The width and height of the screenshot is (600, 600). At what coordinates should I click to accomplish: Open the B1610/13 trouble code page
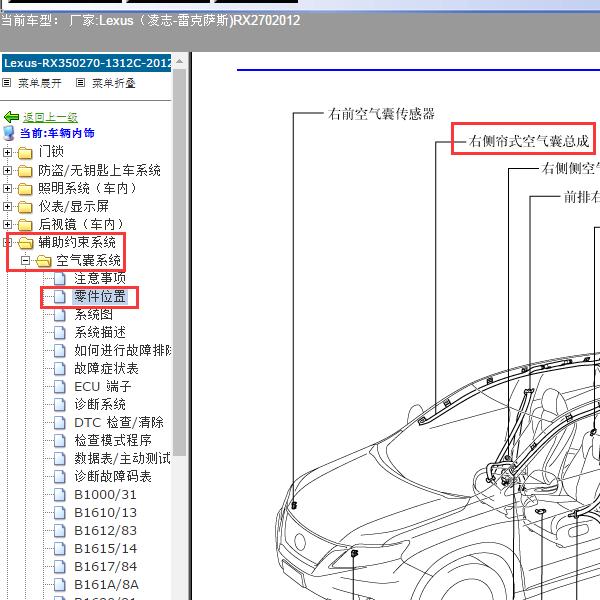point(105,512)
